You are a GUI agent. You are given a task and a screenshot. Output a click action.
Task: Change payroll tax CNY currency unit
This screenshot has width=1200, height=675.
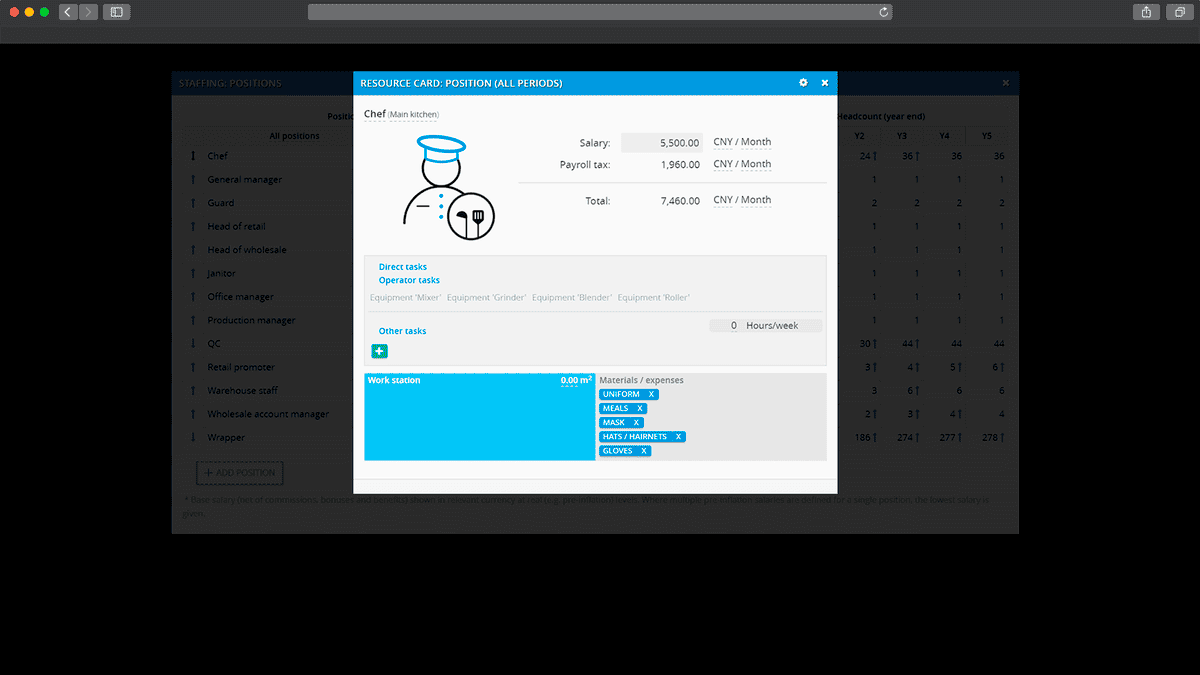click(x=722, y=164)
